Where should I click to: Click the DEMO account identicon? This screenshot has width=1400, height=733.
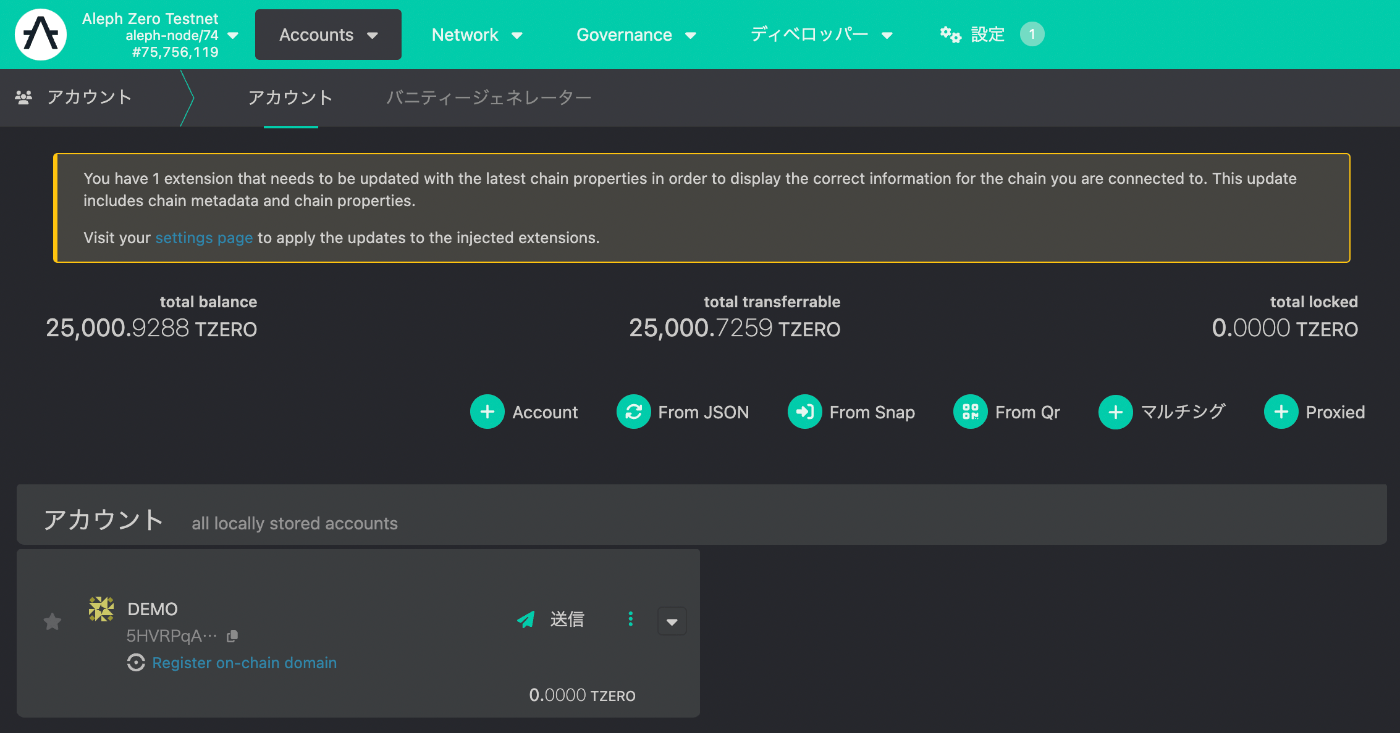tap(101, 609)
